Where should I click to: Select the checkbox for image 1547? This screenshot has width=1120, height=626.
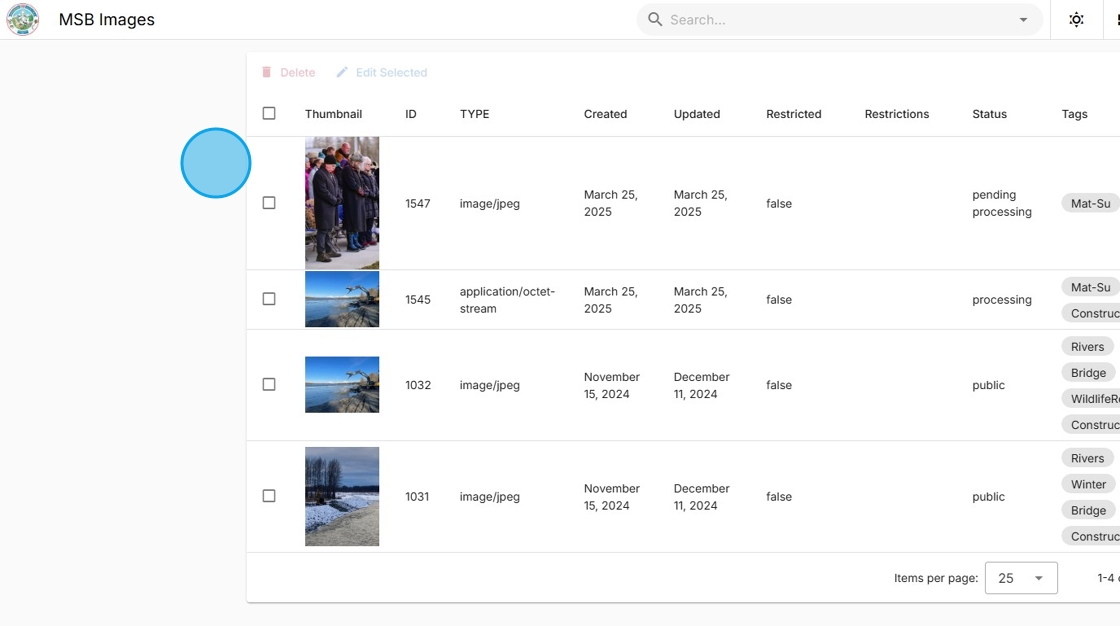click(269, 203)
